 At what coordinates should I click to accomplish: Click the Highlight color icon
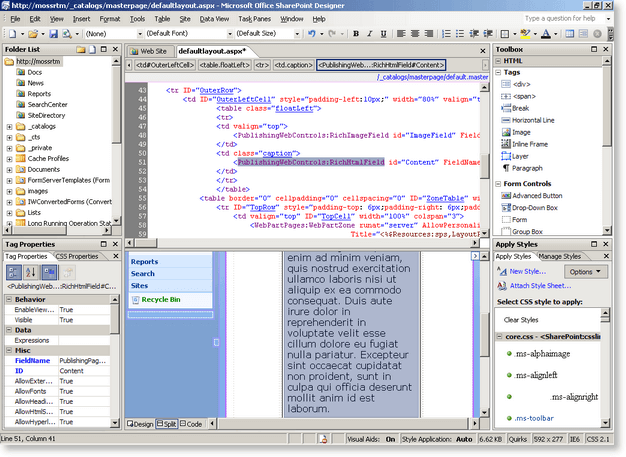coord(525,34)
